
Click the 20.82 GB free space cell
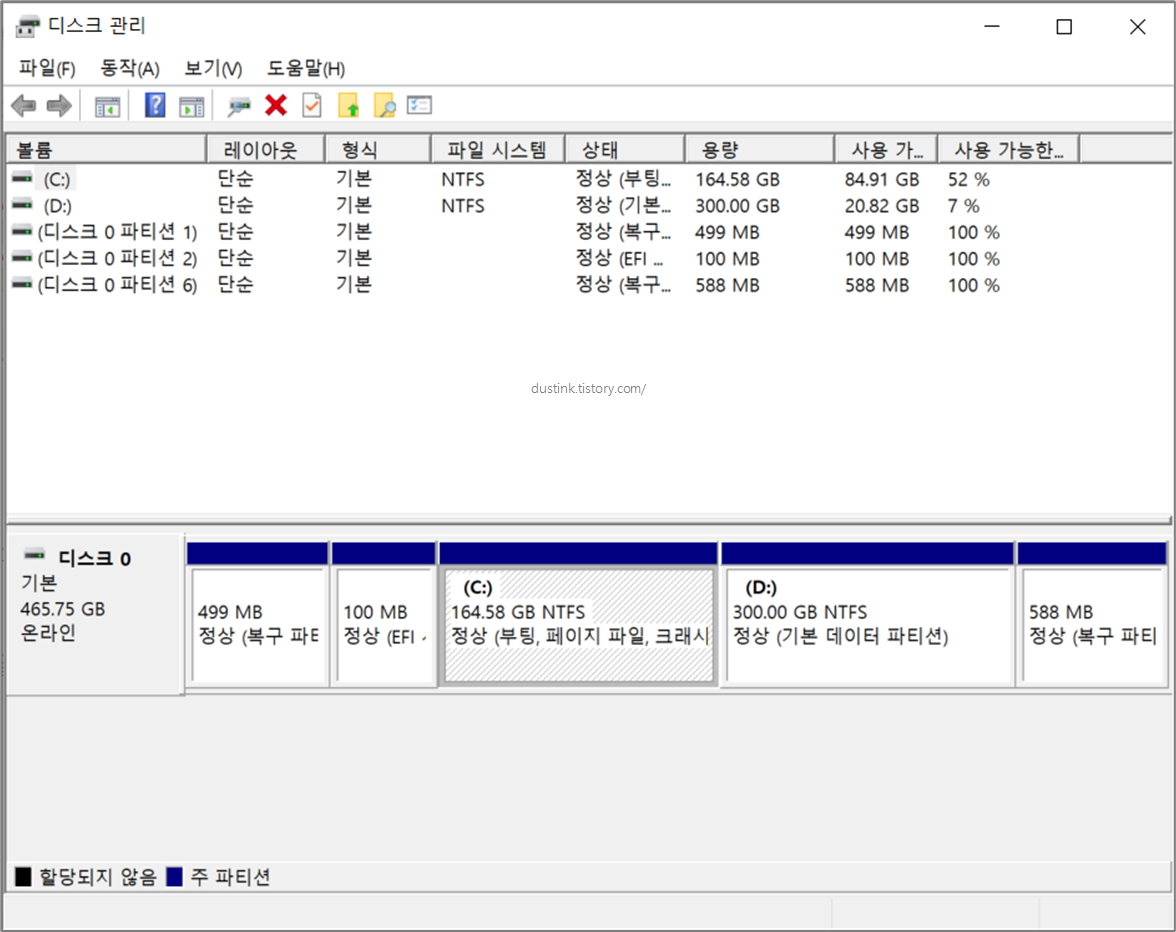pos(881,206)
